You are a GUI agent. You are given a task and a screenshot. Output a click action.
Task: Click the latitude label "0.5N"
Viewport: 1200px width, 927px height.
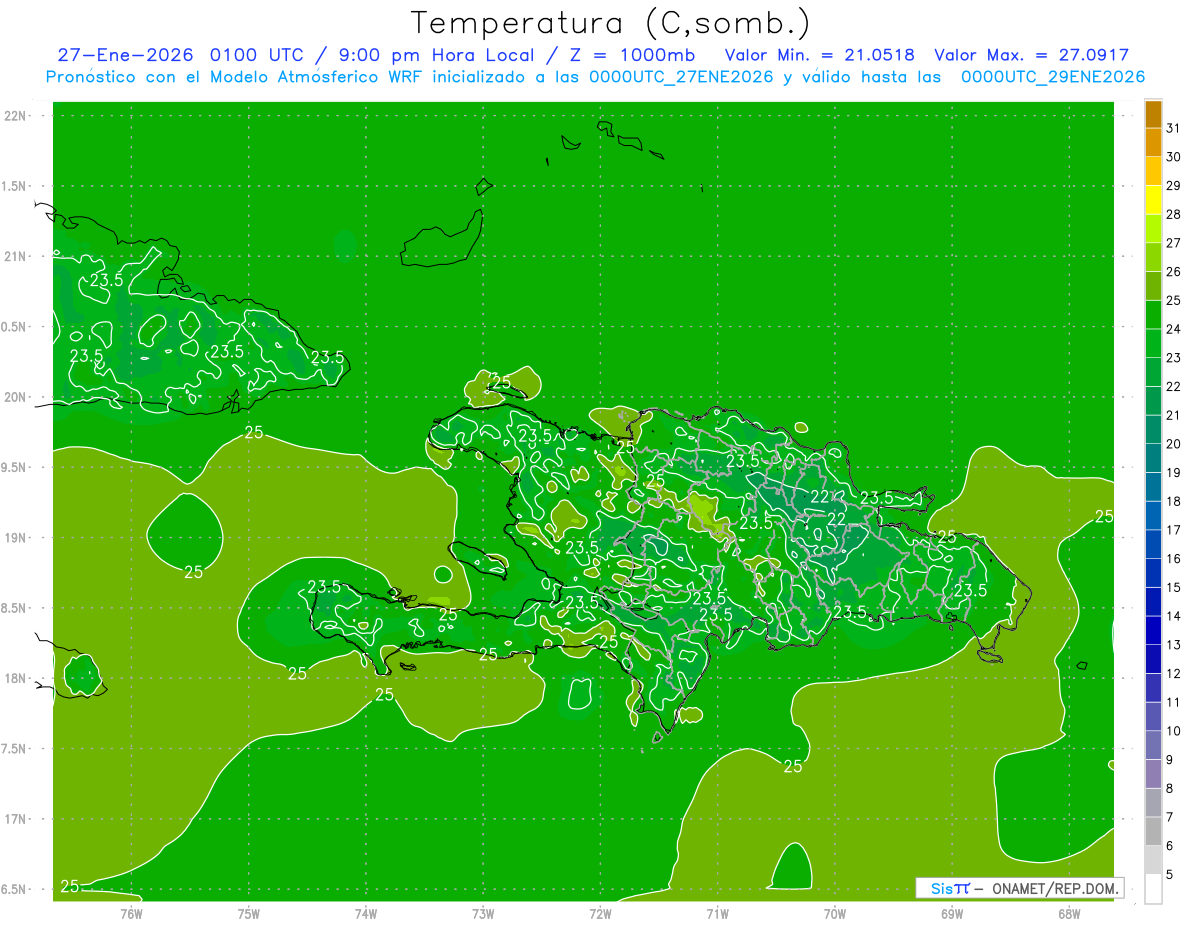(16, 327)
